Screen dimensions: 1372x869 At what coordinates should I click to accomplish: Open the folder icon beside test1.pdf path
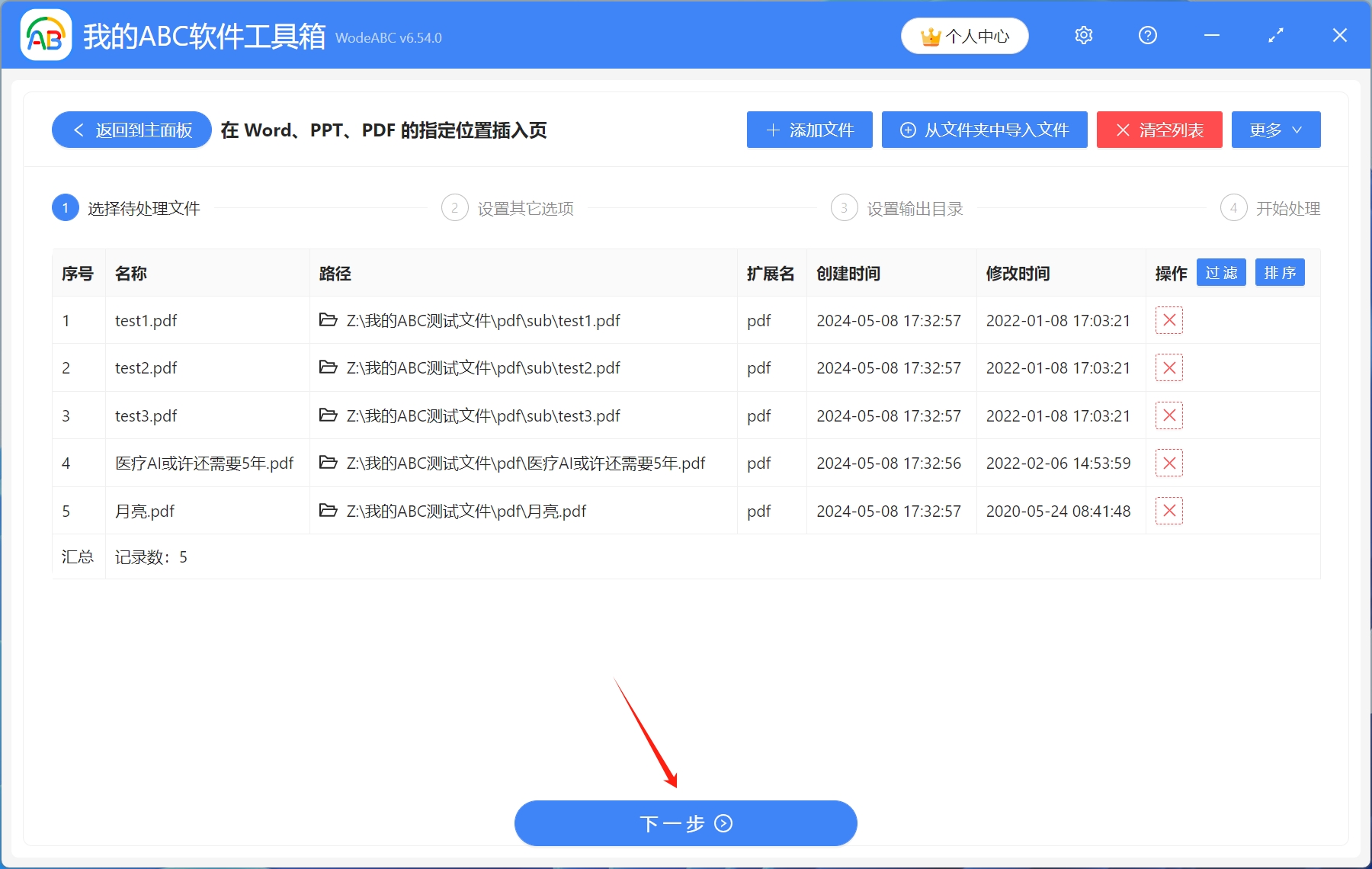[x=327, y=320]
